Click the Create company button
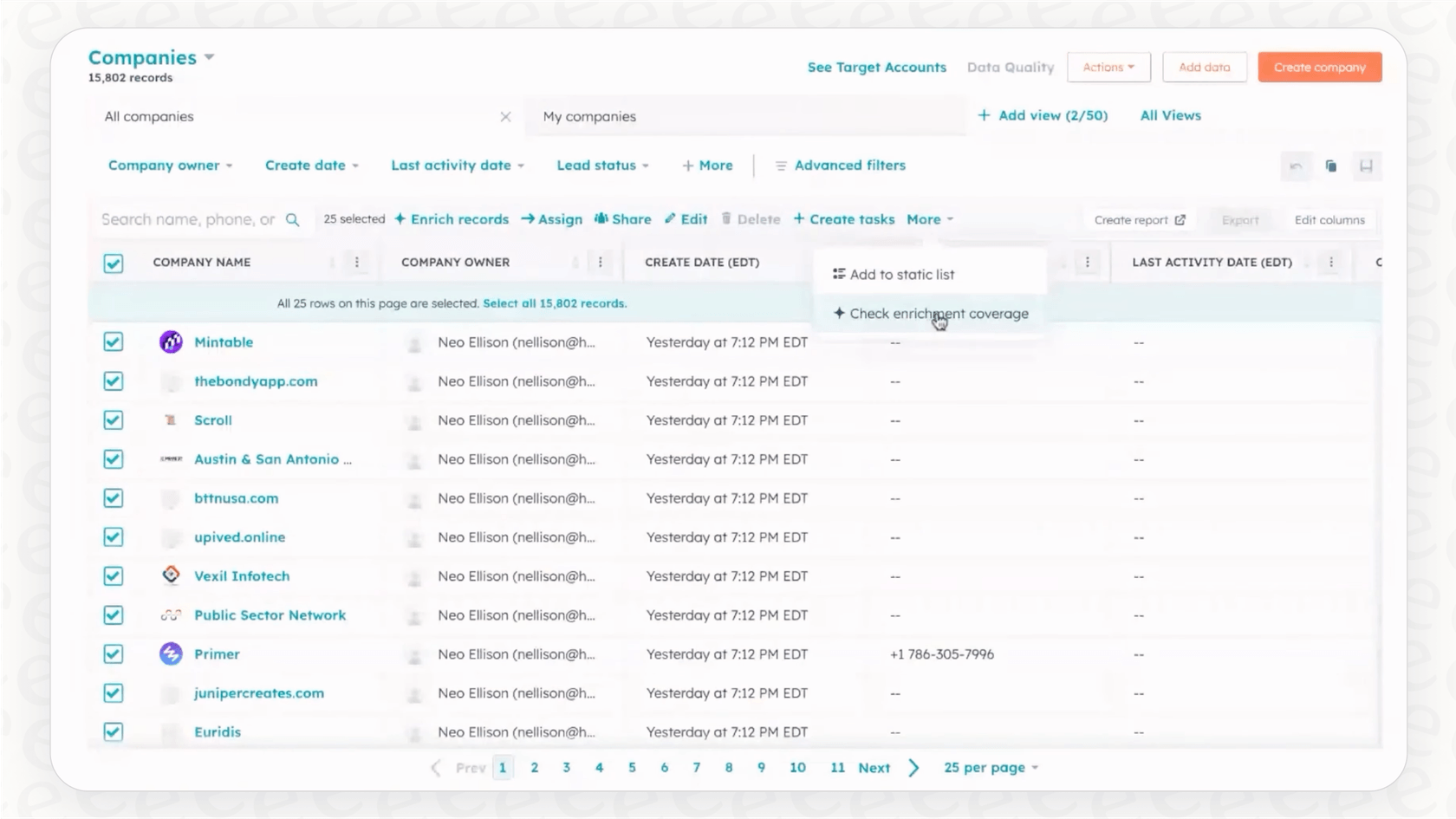This screenshot has width=1456, height=819. coord(1319,67)
